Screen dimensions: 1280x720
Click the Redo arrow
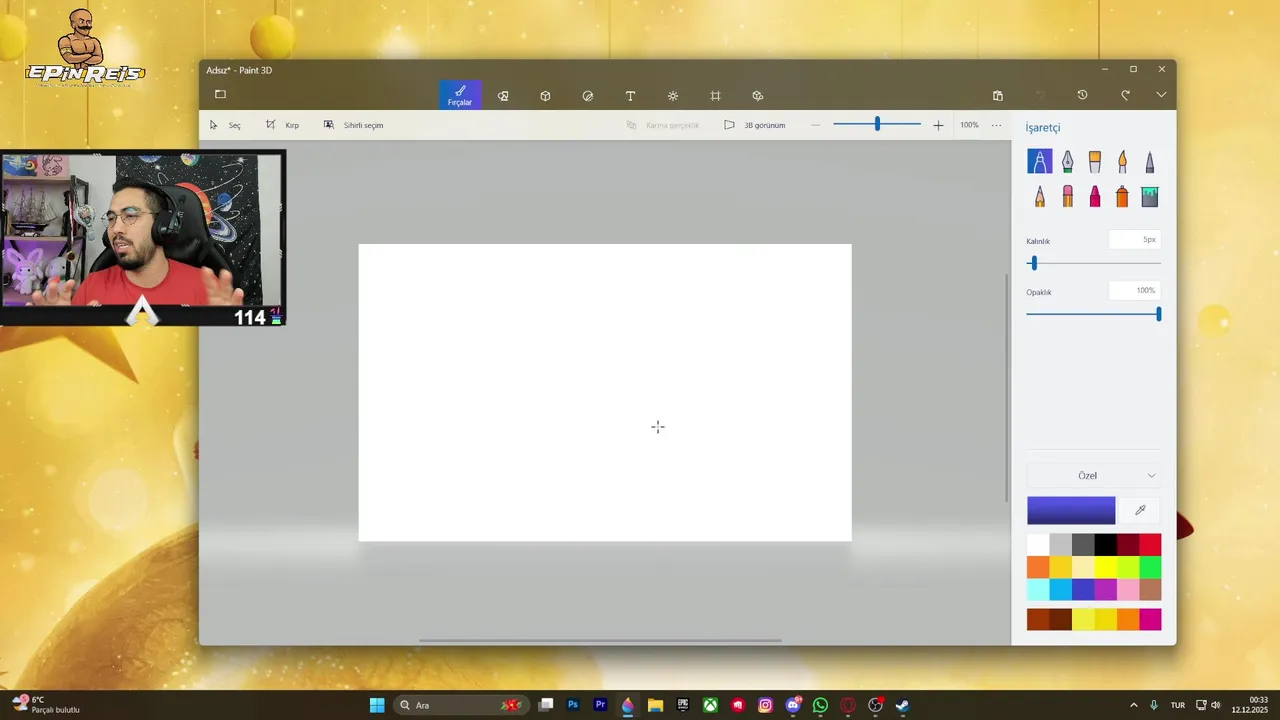click(x=1125, y=95)
